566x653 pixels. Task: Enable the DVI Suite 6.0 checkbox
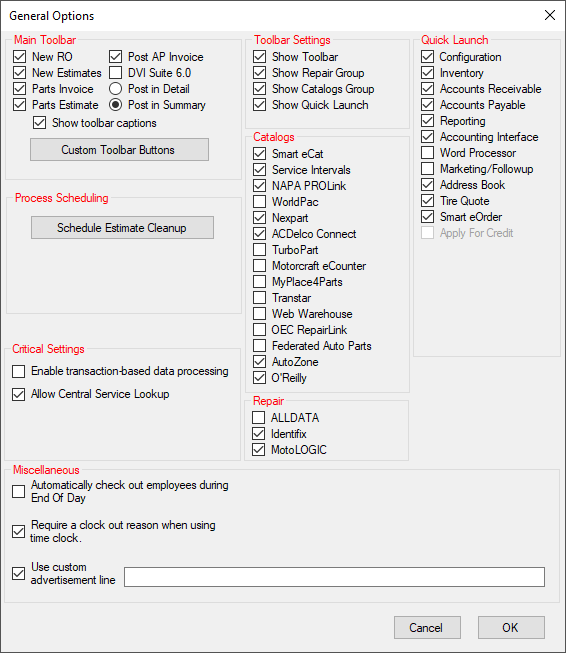point(115,73)
